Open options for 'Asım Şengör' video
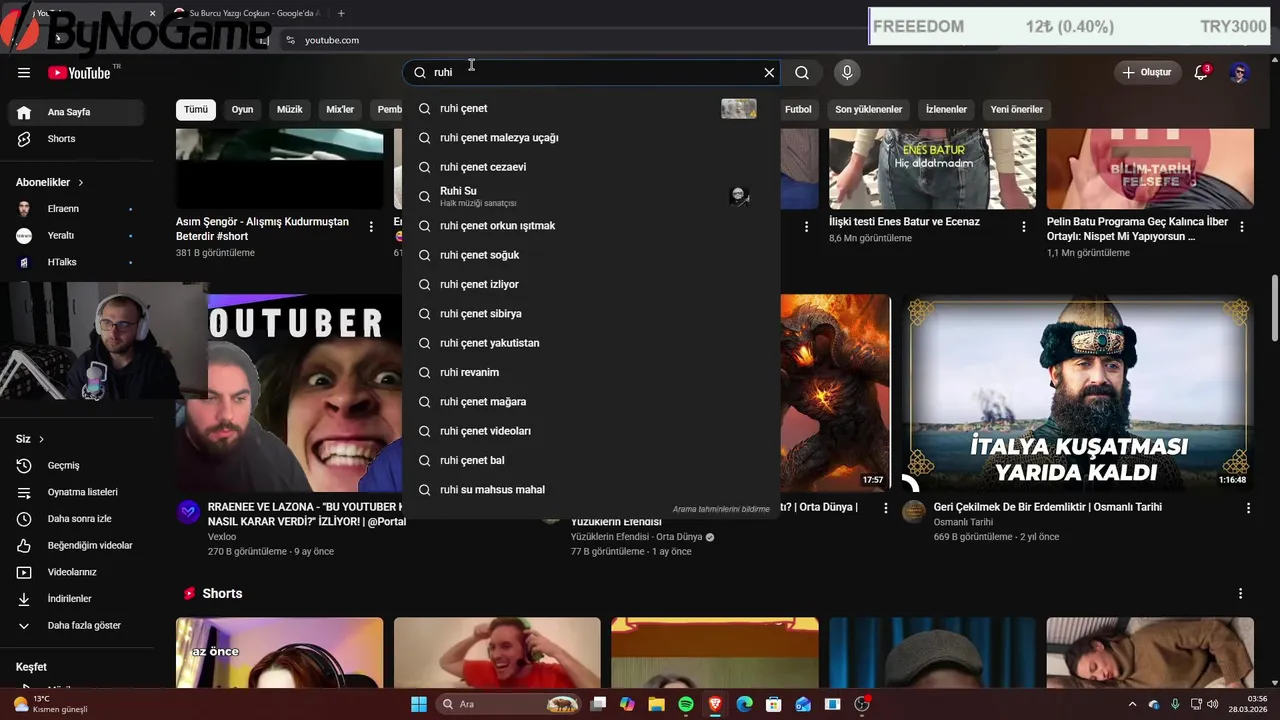This screenshot has width=1280, height=720. 371,227
